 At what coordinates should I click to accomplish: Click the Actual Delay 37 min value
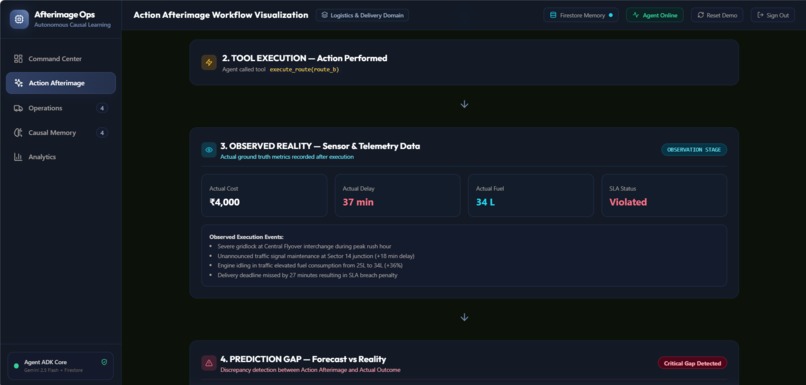[358, 202]
